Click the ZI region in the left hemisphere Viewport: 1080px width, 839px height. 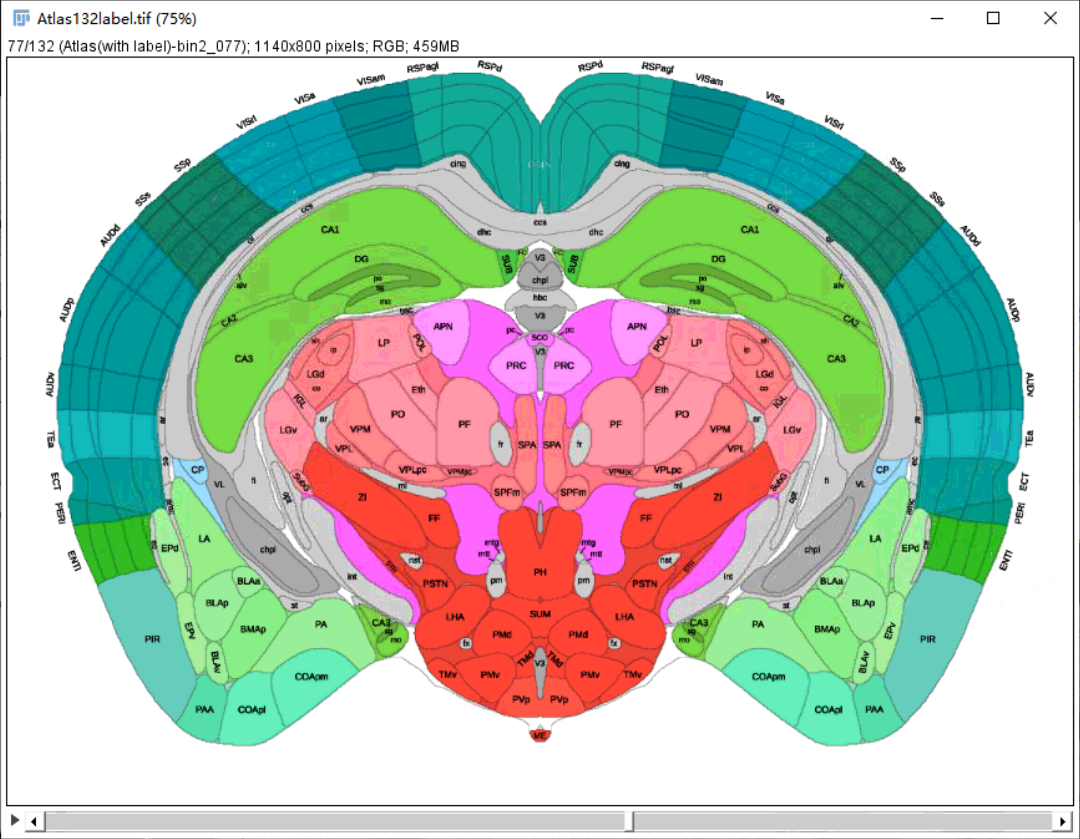[362, 497]
